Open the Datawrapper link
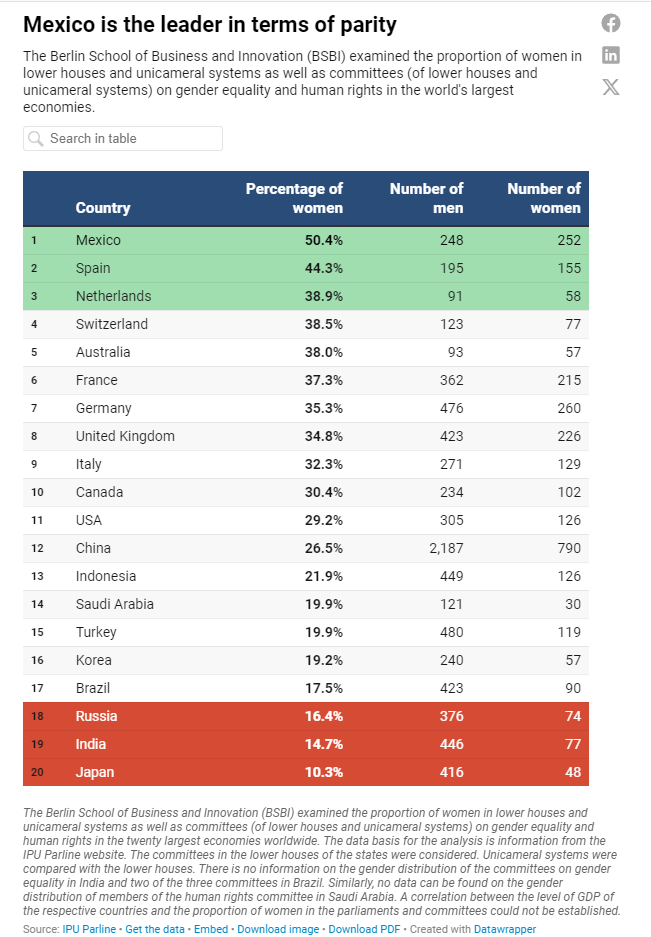This screenshot has height=937, width=651. [505, 929]
